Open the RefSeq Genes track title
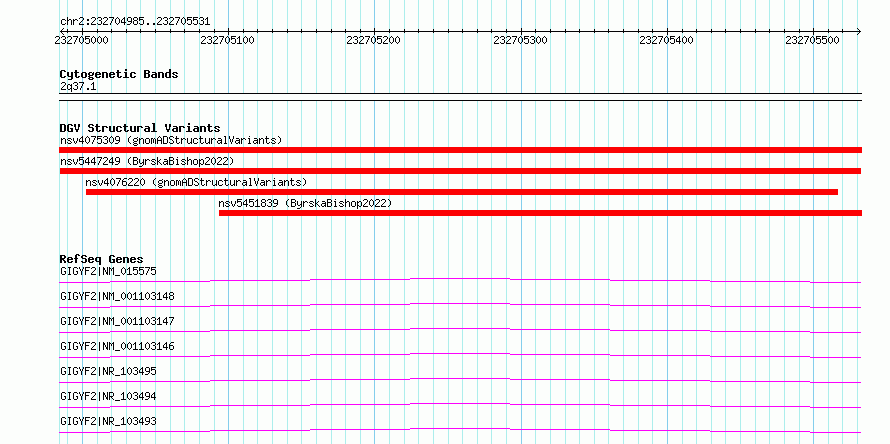This screenshot has height=444, width=890. tap(102, 259)
